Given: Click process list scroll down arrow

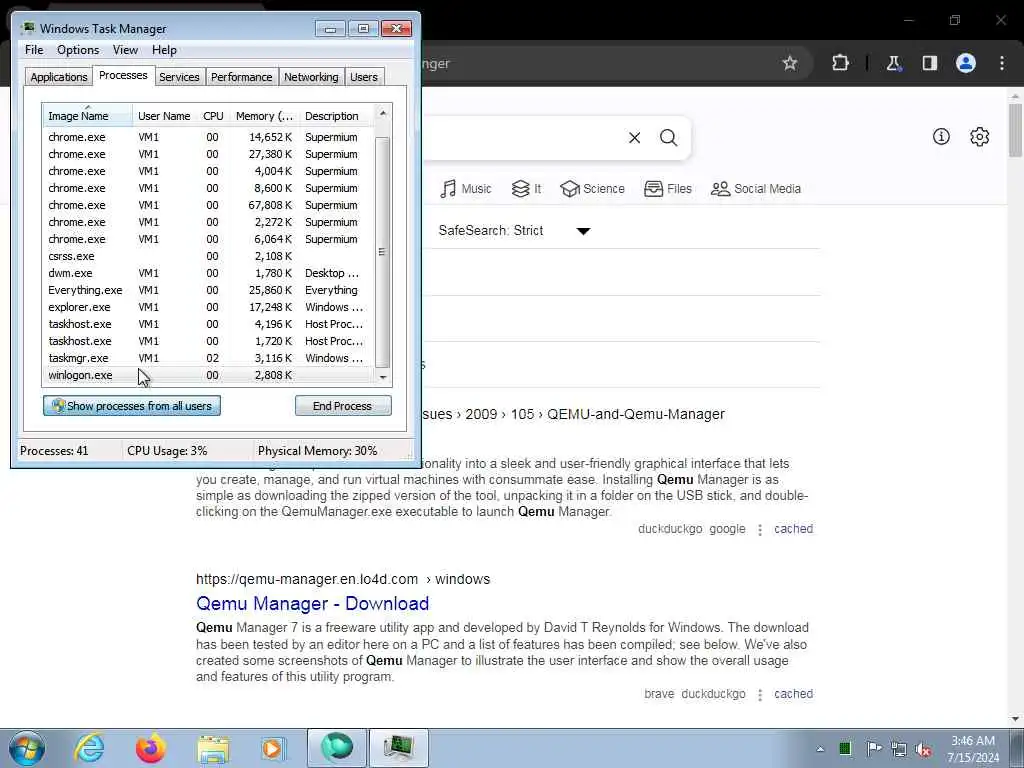Looking at the screenshot, I should coord(383,377).
